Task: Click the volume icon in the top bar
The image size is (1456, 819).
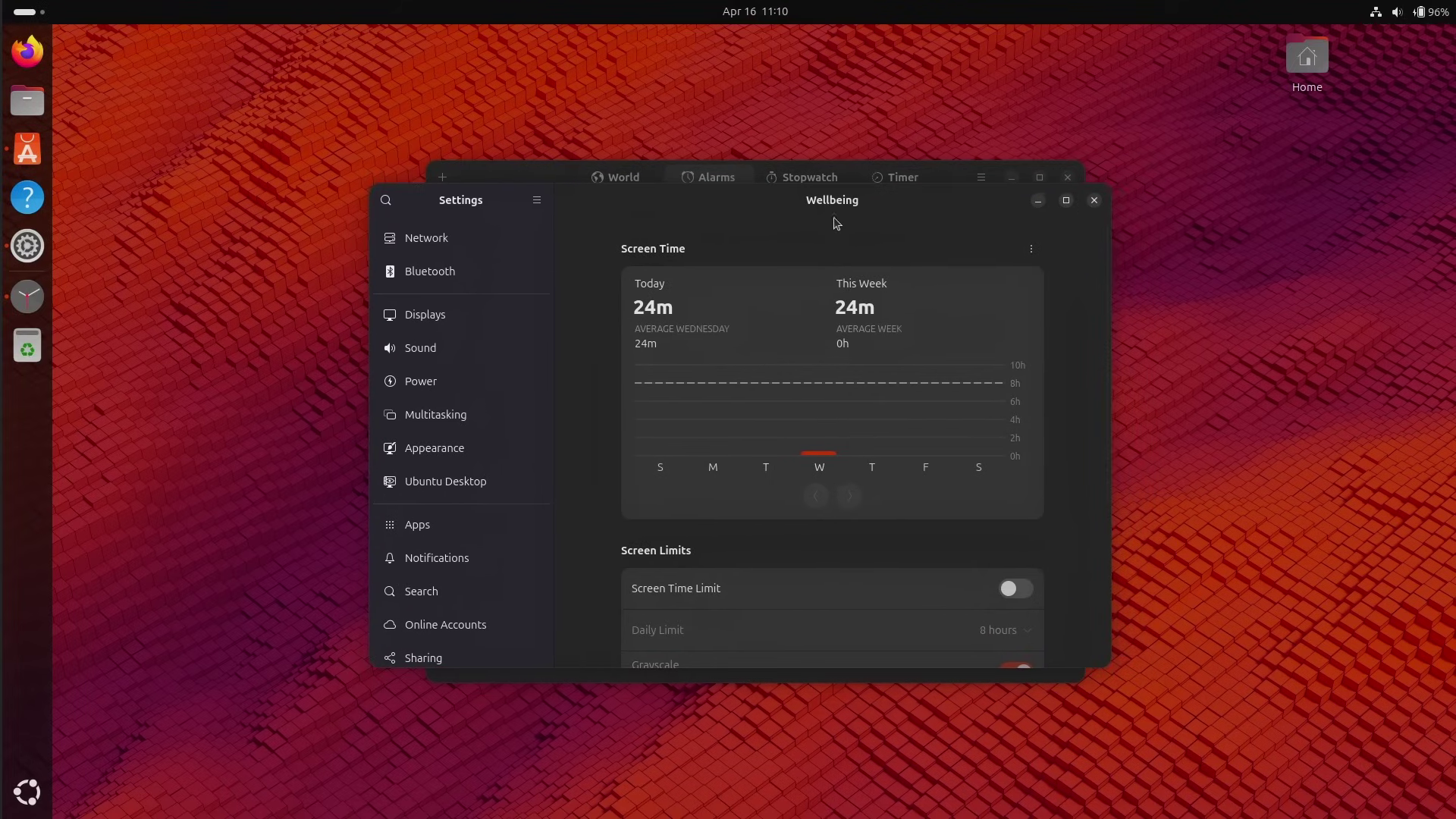Action: click(x=1396, y=11)
